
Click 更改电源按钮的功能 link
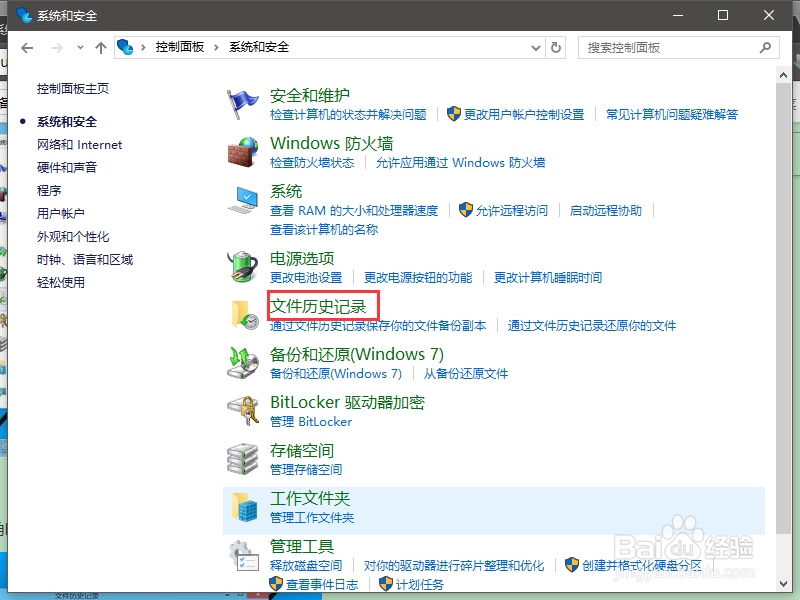[x=418, y=278]
